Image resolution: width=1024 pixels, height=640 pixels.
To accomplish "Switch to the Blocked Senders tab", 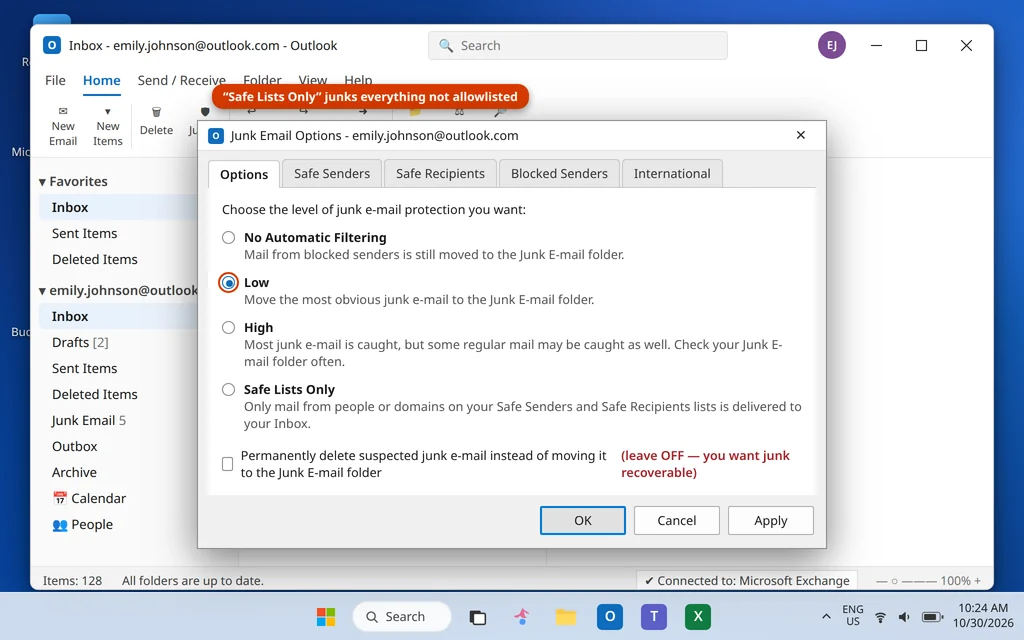I will (x=559, y=174).
